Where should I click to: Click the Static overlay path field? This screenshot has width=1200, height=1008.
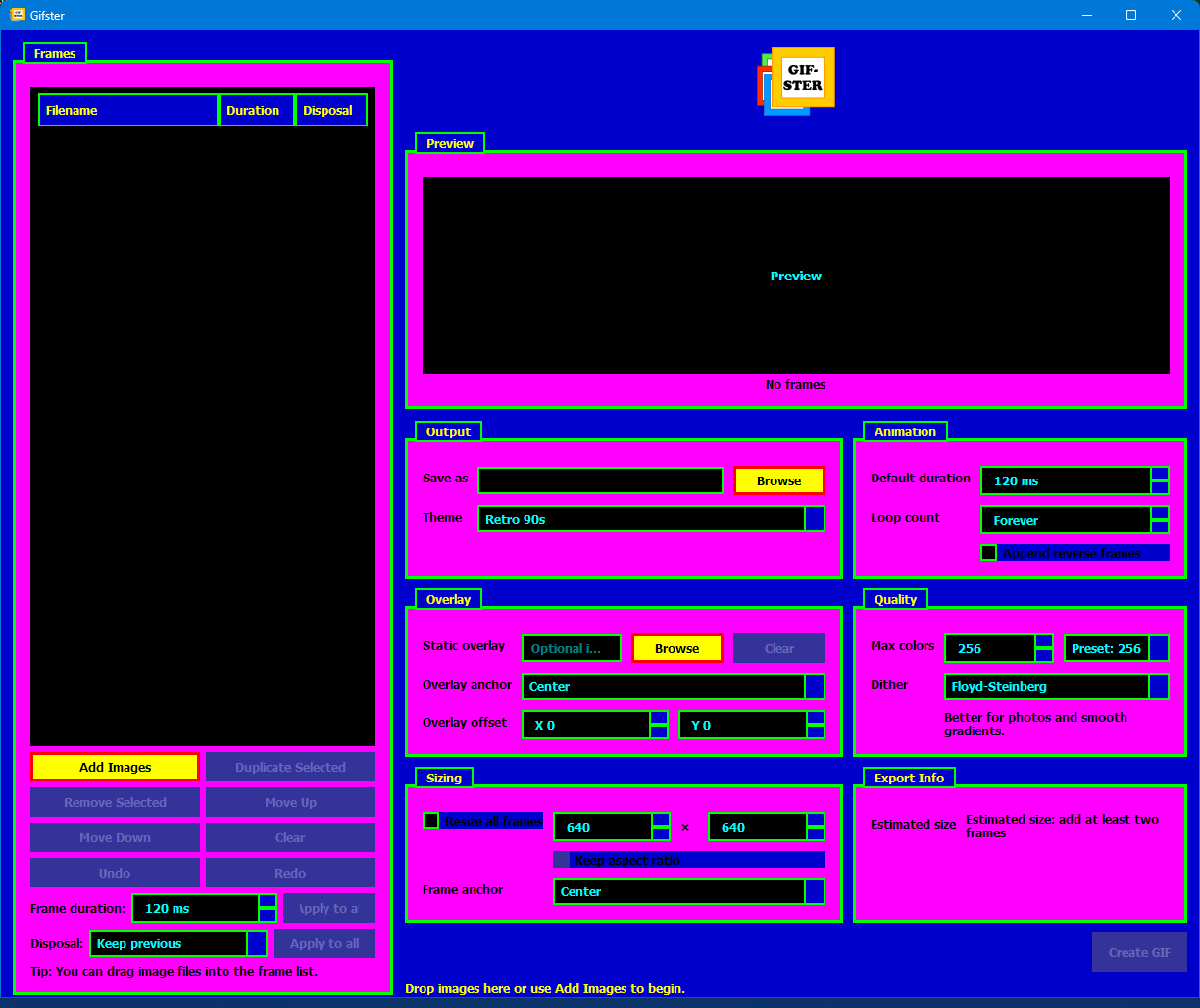point(572,648)
